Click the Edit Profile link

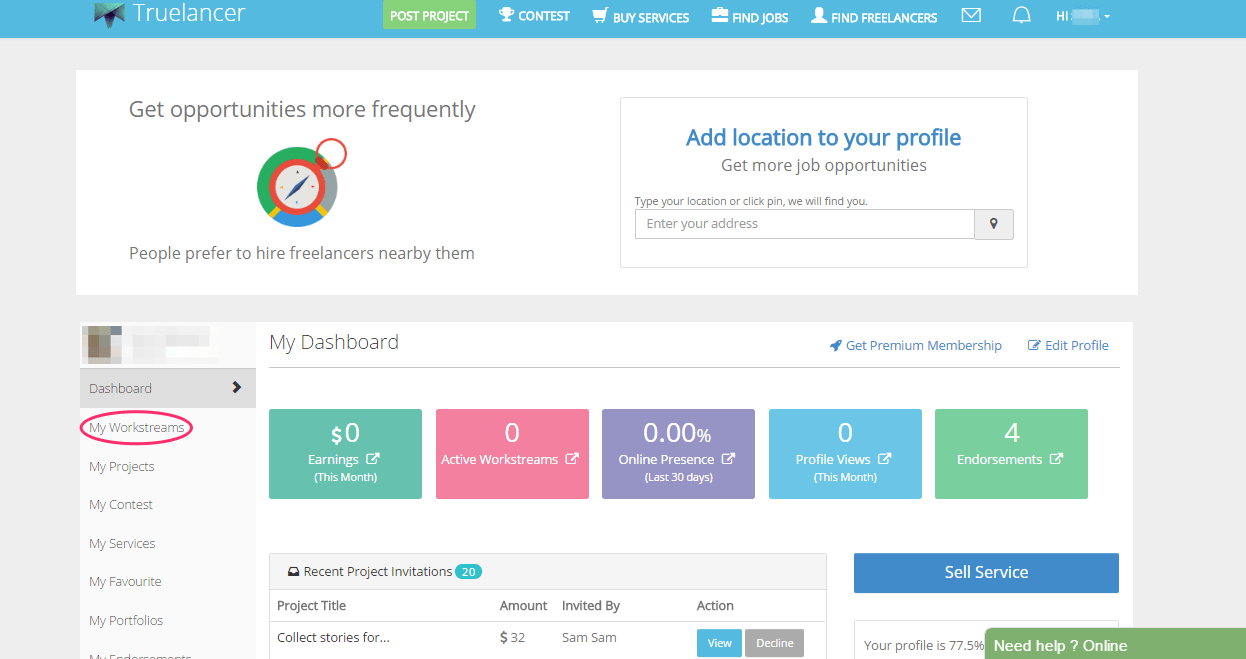coord(1068,345)
